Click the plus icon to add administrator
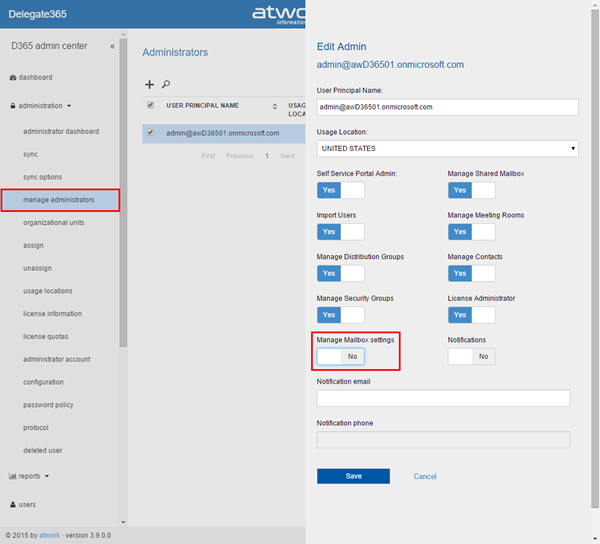 [x=149, y=85]
